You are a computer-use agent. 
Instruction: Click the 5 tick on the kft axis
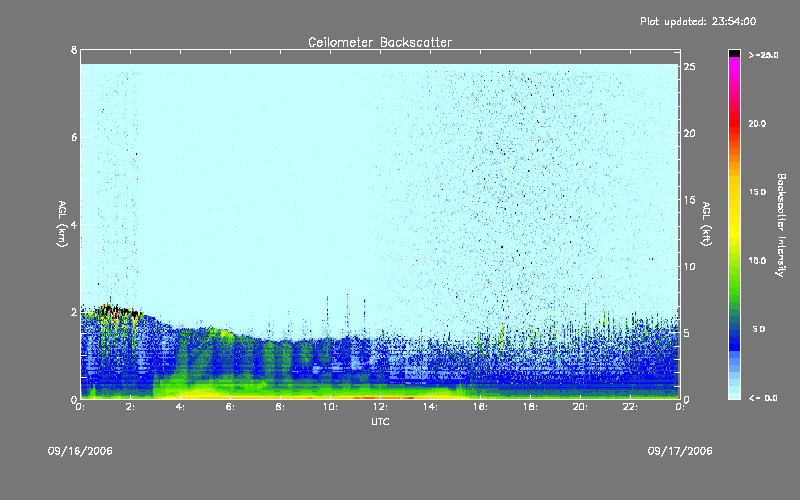click(687, 333)
